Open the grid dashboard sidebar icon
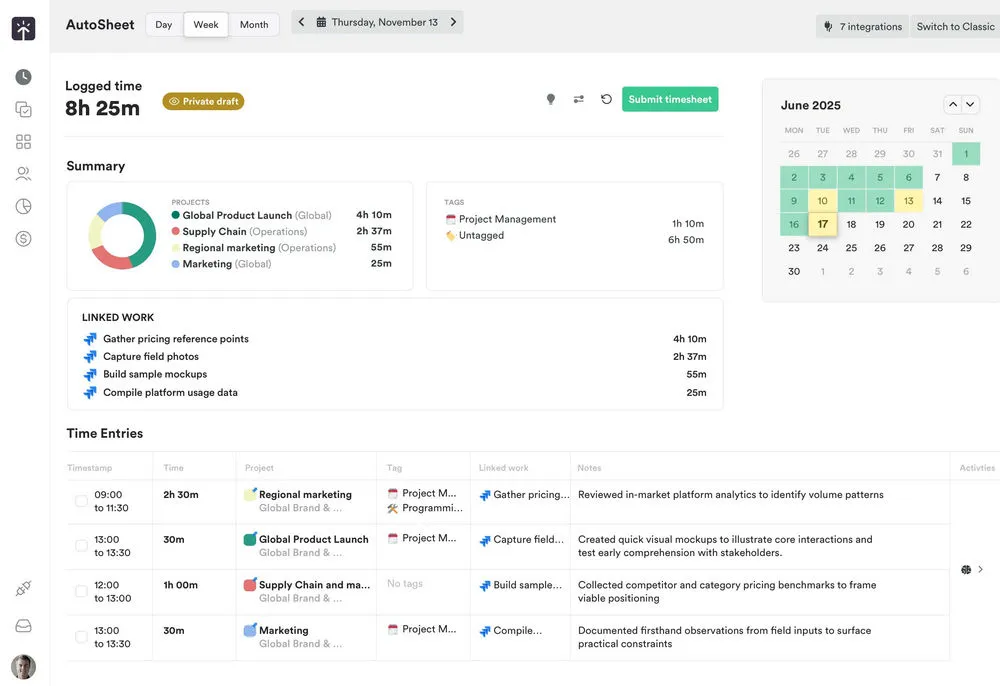The width and height of the screenshot is (1000, 686). click(24, 142)
